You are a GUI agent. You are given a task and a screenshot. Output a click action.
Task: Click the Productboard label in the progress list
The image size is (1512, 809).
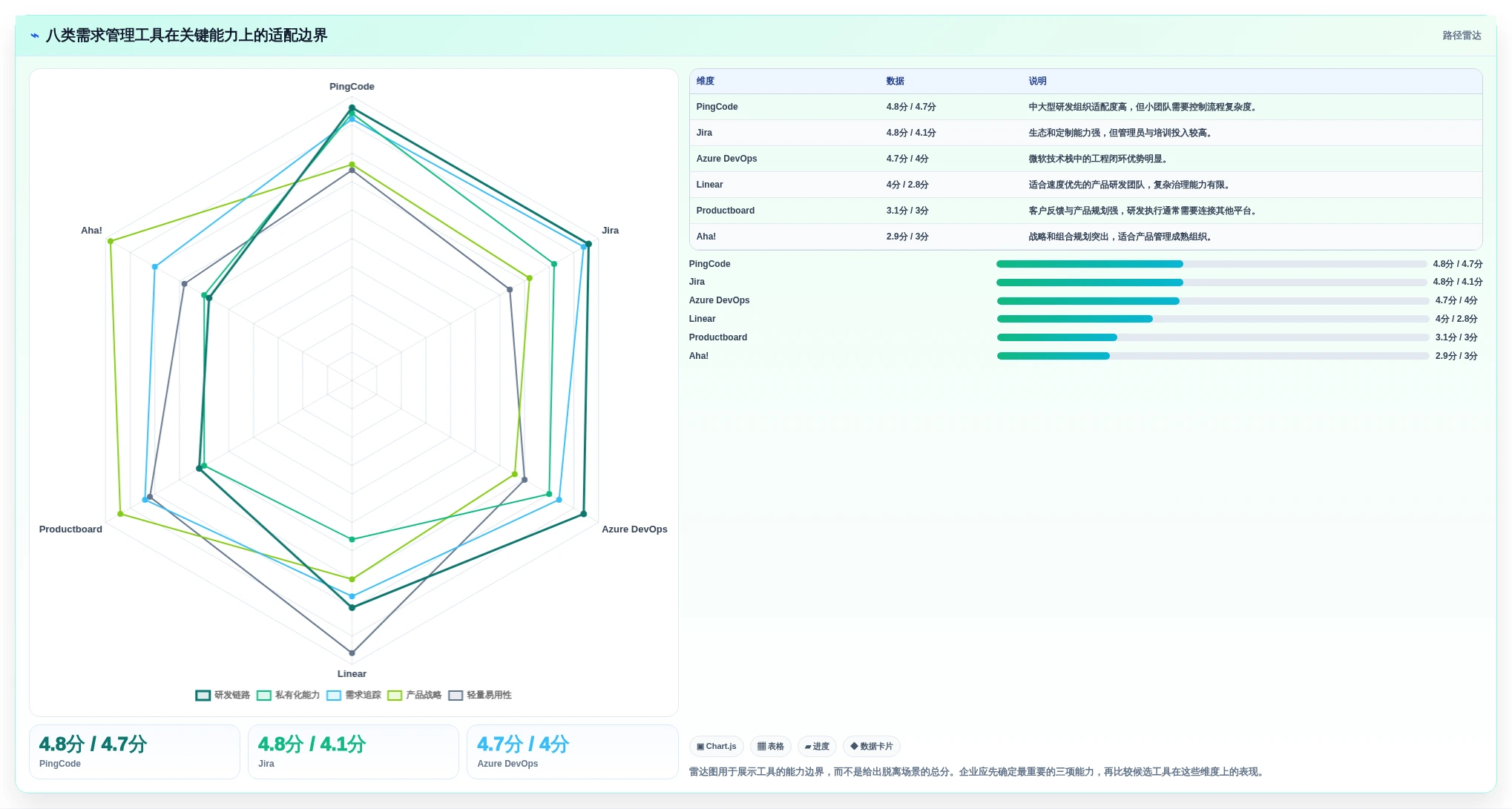pos(717,337)
